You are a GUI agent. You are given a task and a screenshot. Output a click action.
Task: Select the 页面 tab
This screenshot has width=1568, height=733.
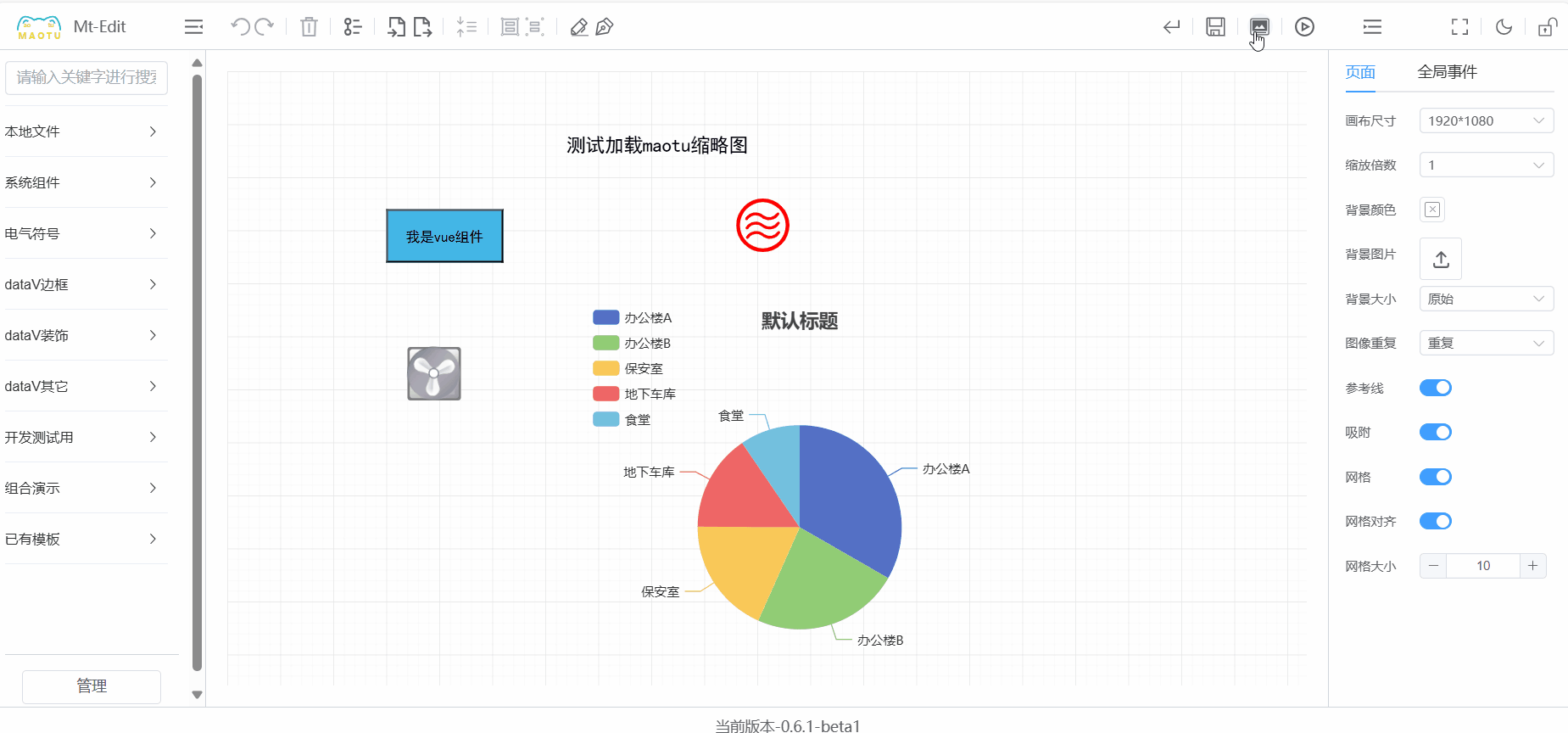pos(1360,72)
